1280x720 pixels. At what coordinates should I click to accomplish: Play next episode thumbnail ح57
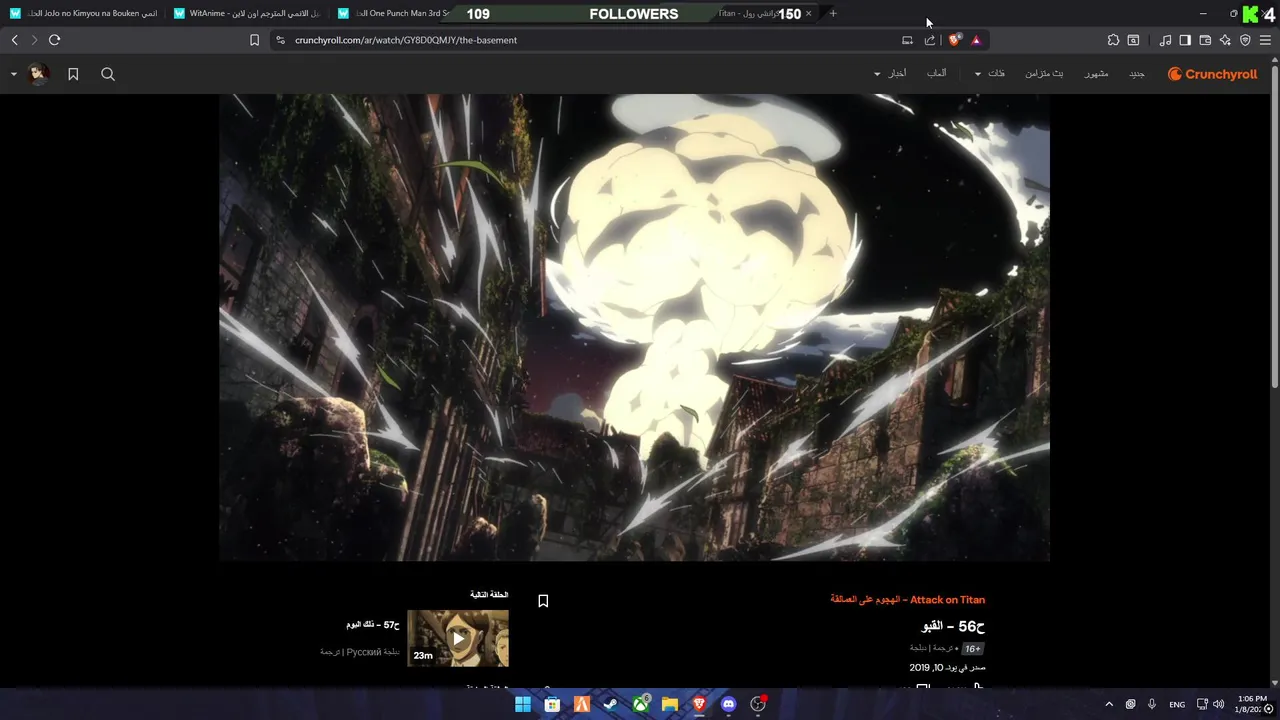(458, 638)
